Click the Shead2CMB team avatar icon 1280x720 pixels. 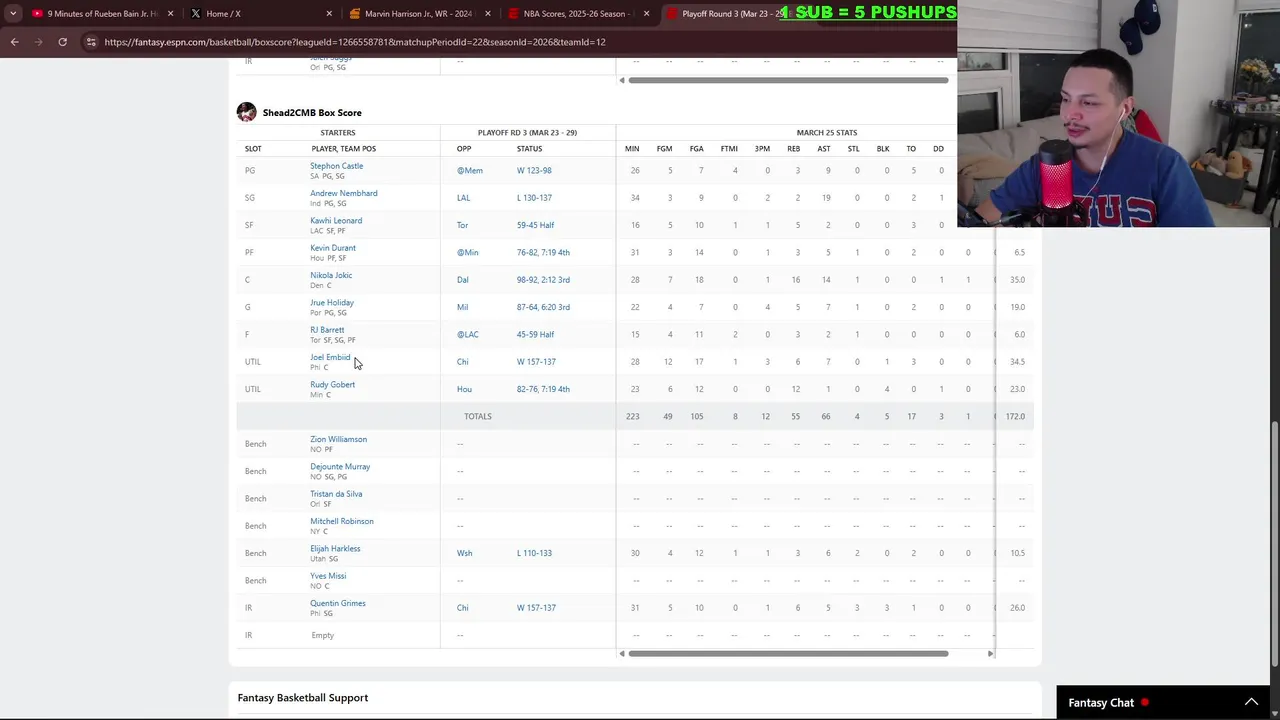click(246, 112)
